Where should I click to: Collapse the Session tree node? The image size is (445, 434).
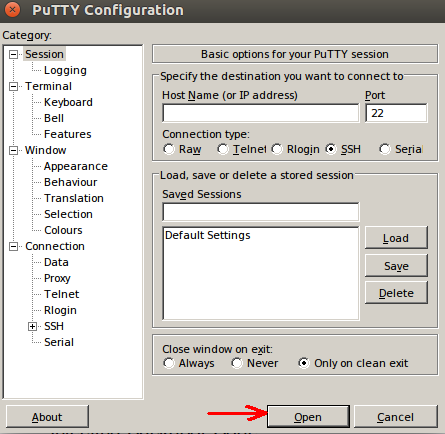(13, 54)
